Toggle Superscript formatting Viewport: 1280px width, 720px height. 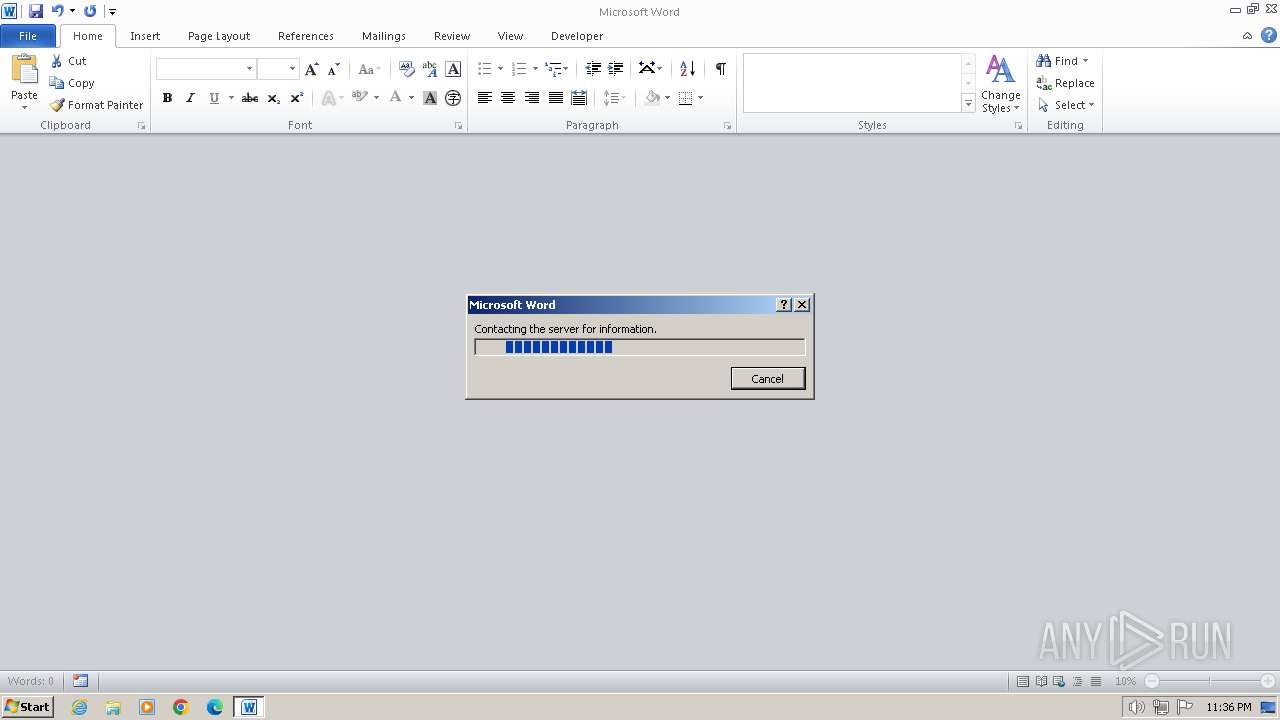pyautogui.click(x=297, y=98)
